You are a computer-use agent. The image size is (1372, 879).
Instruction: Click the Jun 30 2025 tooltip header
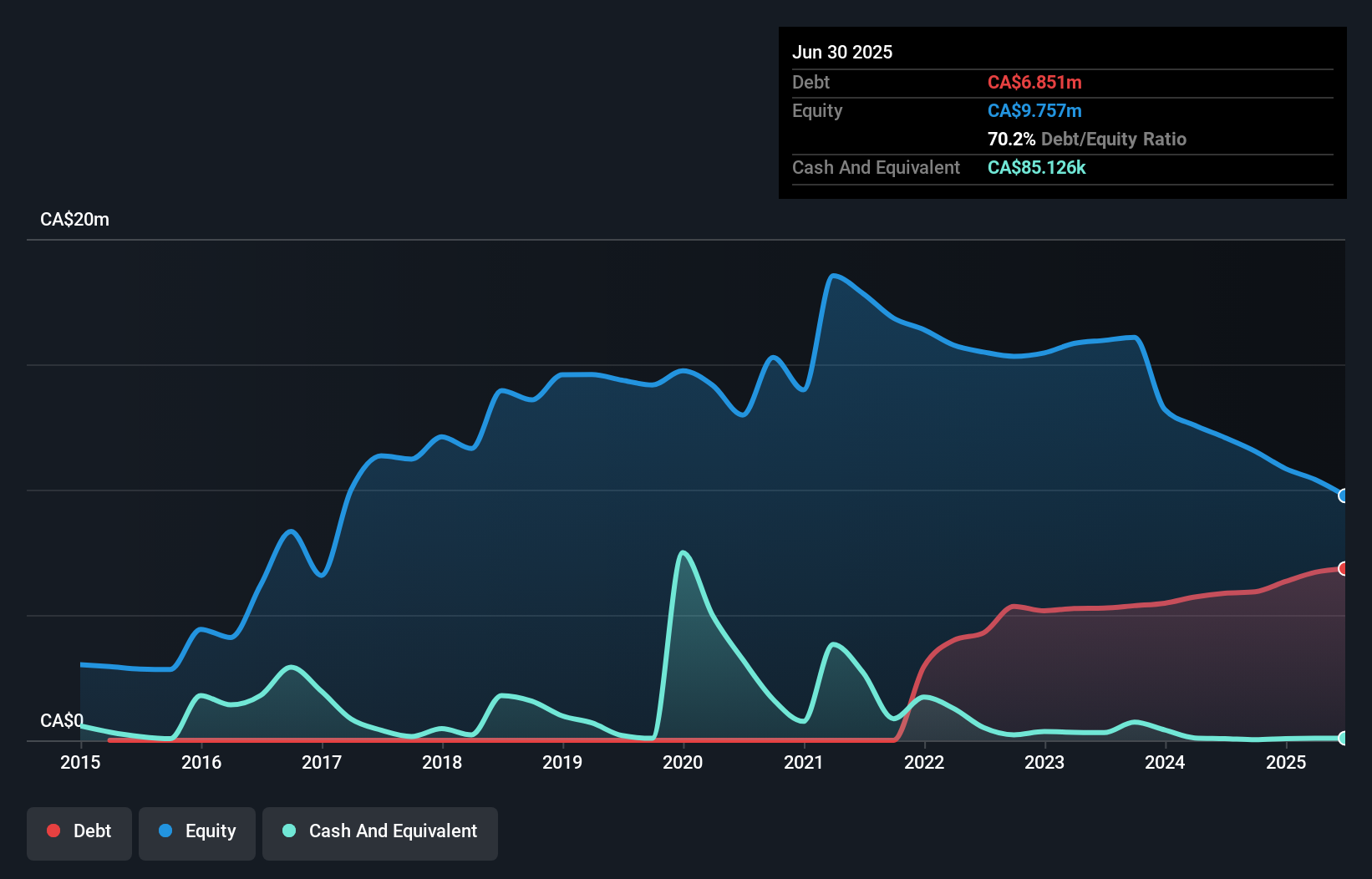click(842, 52)
